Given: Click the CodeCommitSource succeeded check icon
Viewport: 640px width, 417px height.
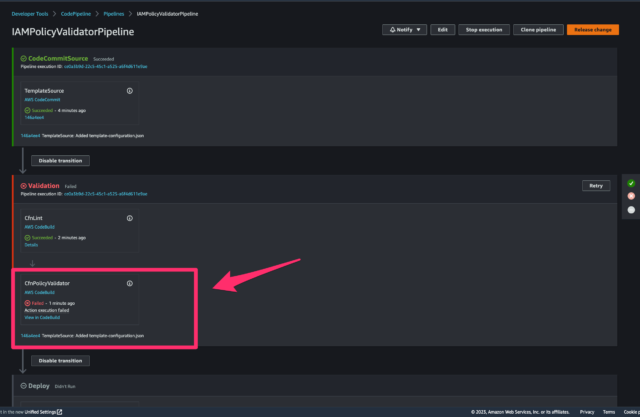Looking at the screenshot, I should coord(24,59).
